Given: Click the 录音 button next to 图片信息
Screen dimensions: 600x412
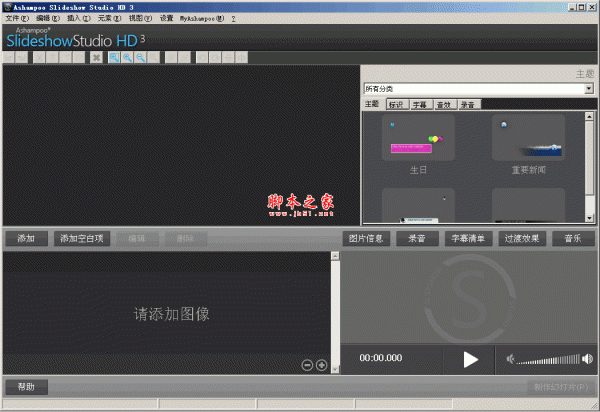Looking at the screenshot, I should tap(417, 239).
